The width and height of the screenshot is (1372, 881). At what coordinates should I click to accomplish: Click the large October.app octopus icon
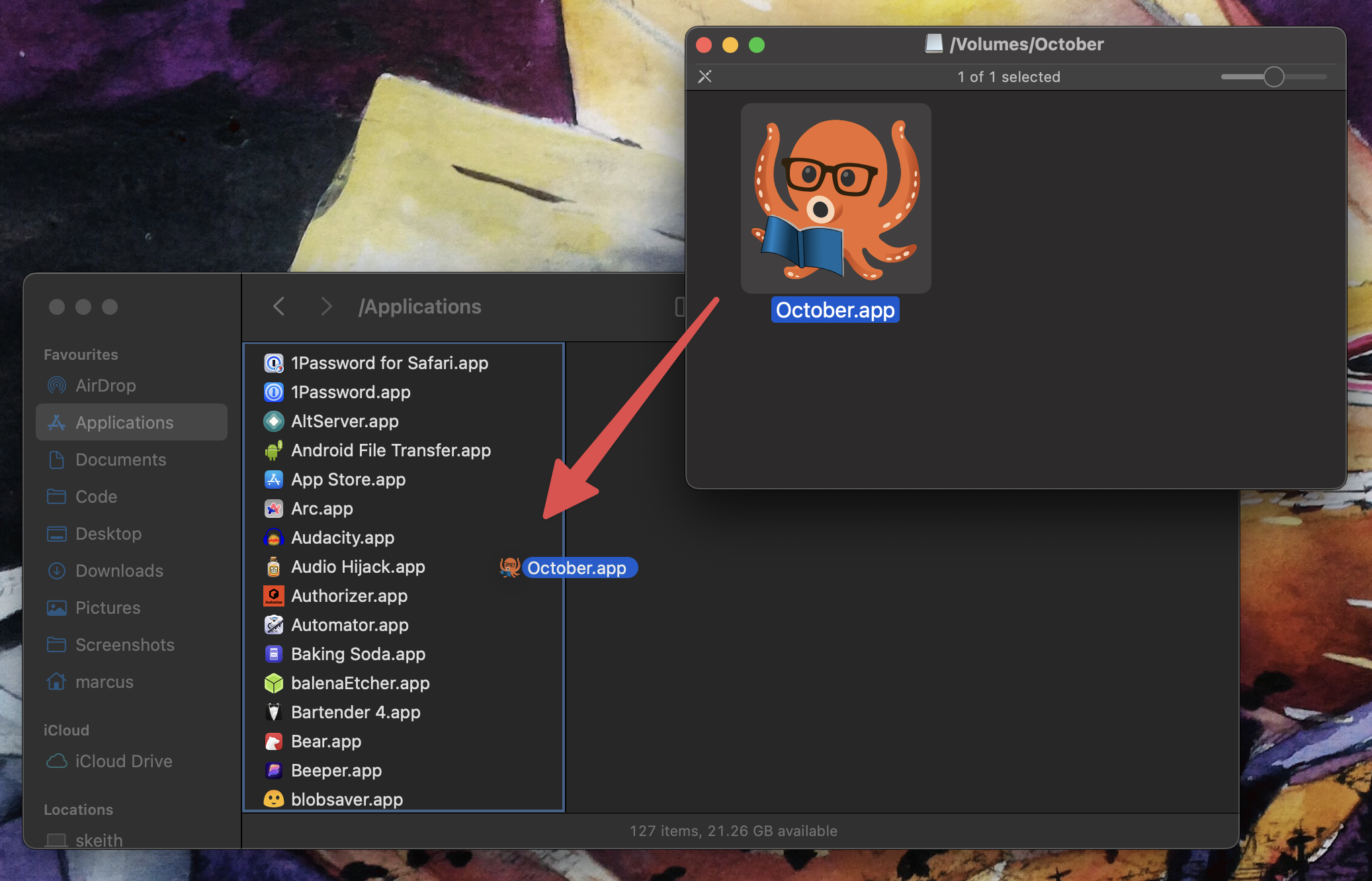click(836, 198)
